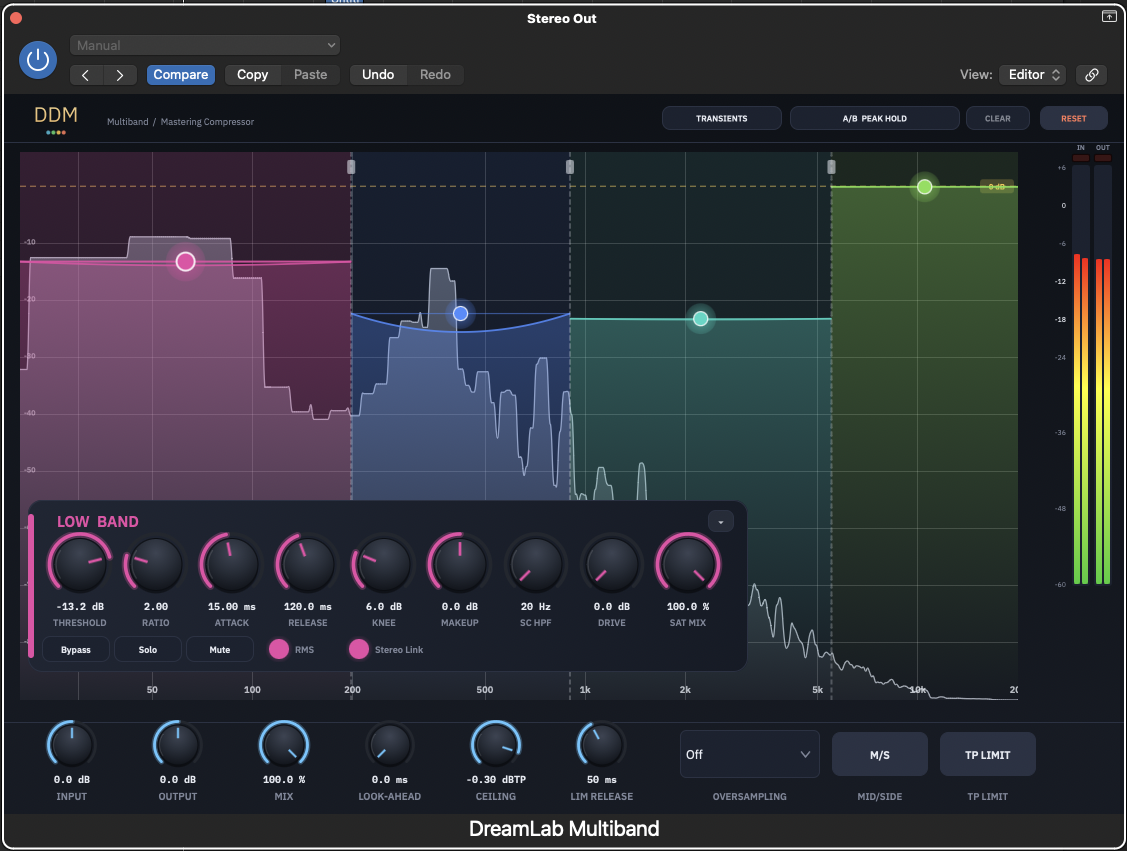Adjust the THRESHOLD knob
The image size is (1127, 851).
point(80,565)
